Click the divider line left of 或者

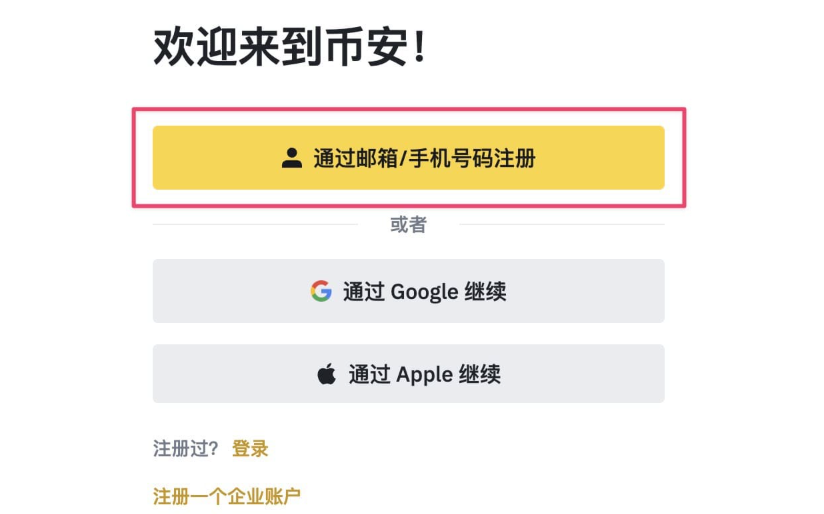coord(255,225)
